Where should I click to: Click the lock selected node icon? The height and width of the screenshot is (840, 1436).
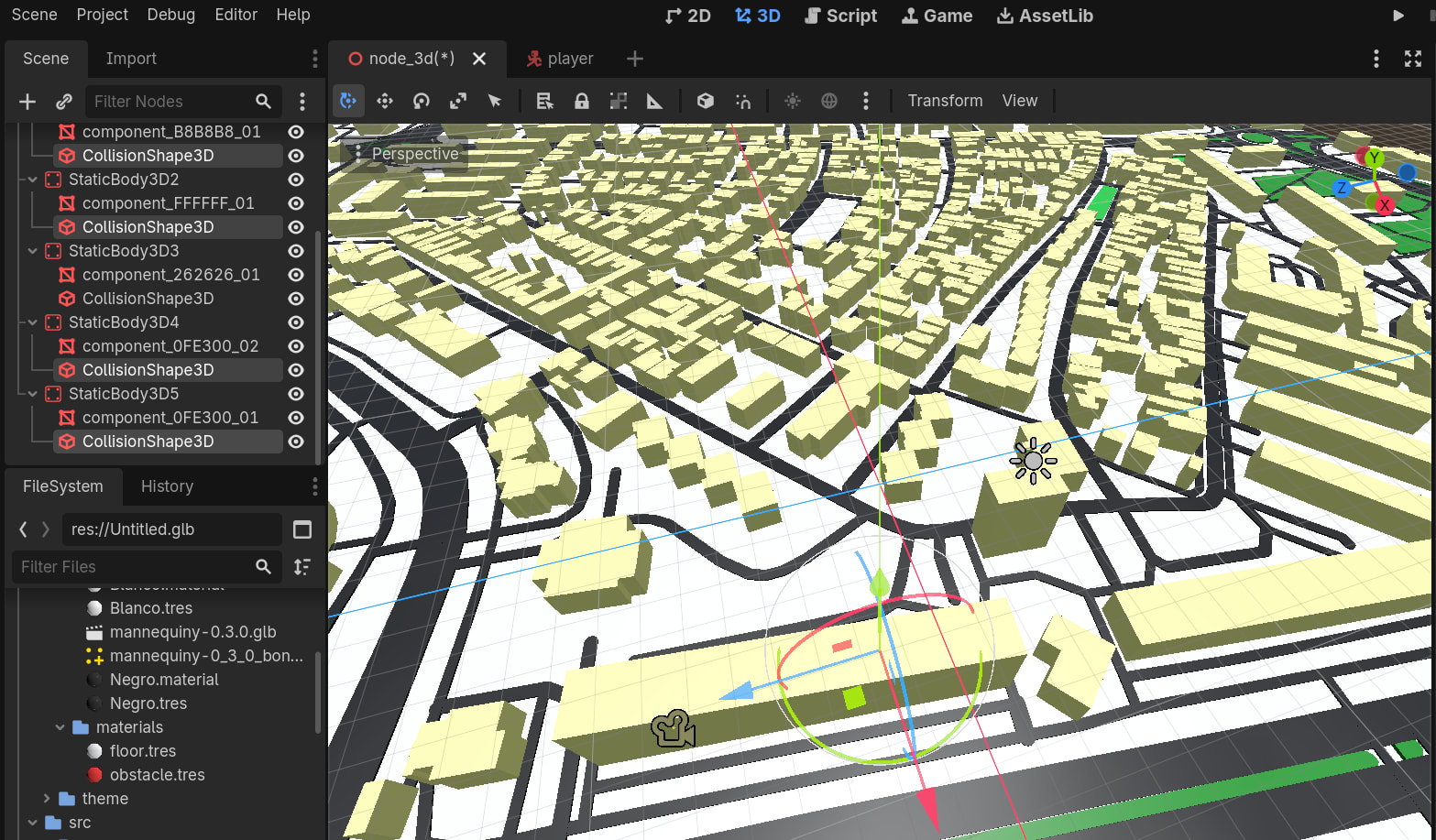click(582, 101)
